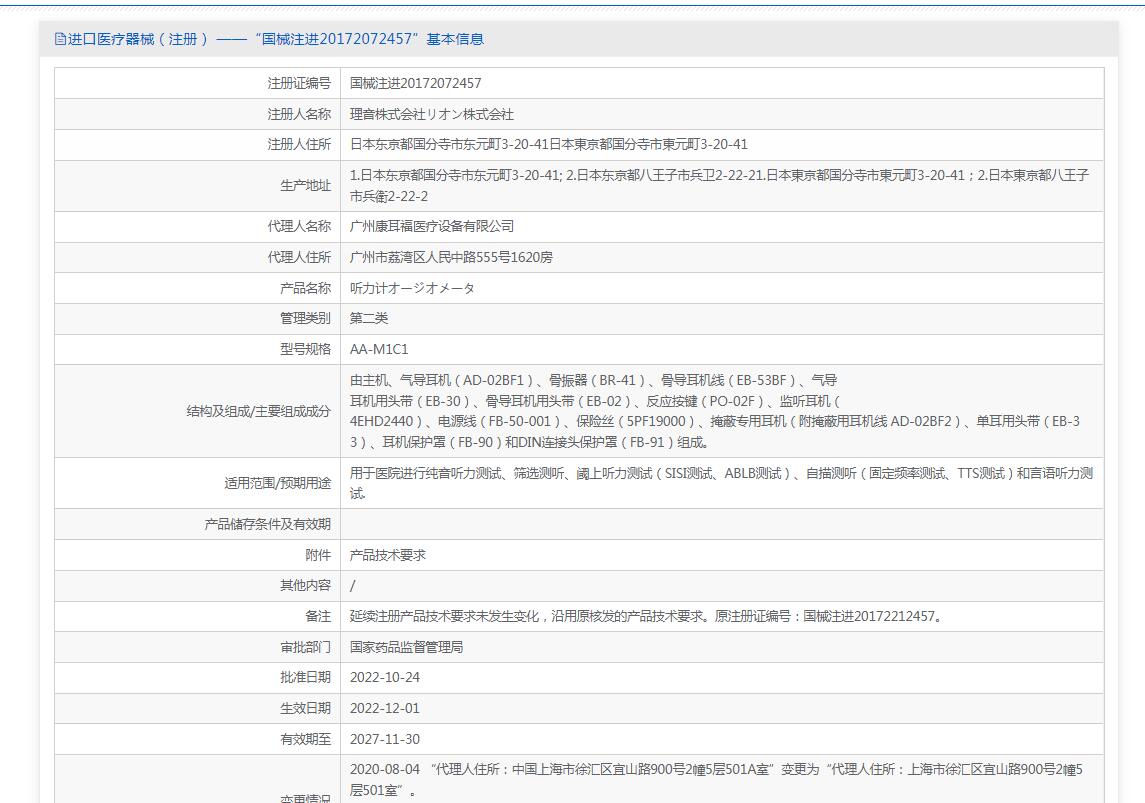Click the 注册人住所 address value
Viewport: 1145px width, 803px height.
coord(548,145)
